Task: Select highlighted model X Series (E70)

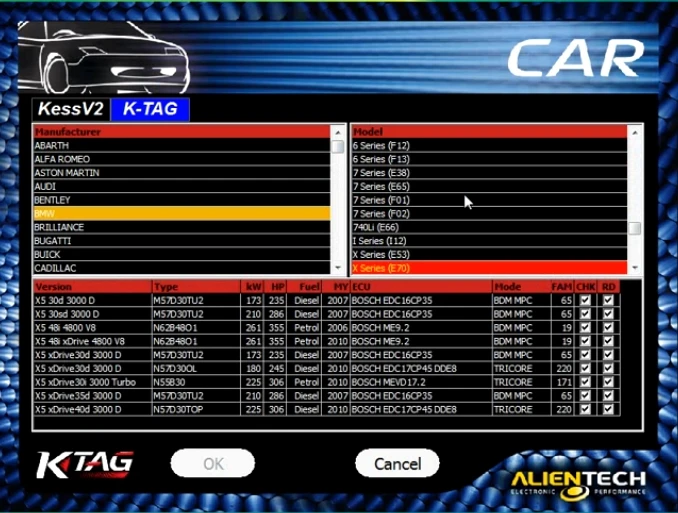Action: coord(489,268)
